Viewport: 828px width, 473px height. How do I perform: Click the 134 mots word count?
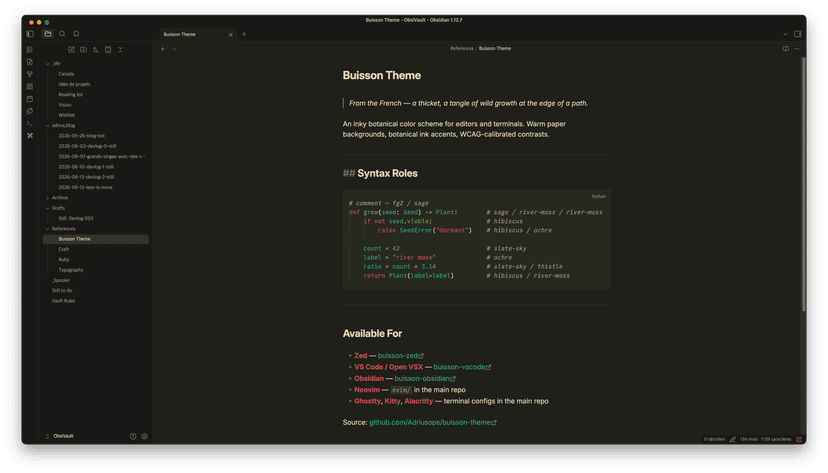coord(748,439)
